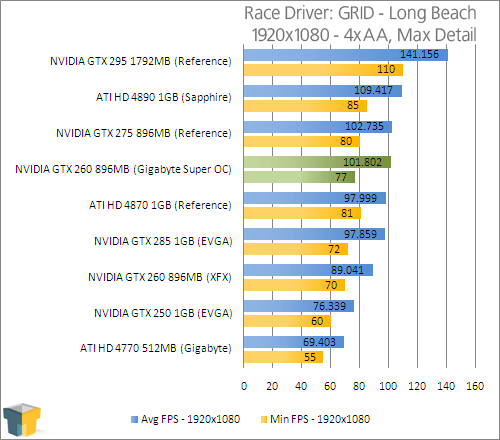Click the x-axis value 140
Image resolution: width=500 pixels, height=440 pixels.
(446, 386)
